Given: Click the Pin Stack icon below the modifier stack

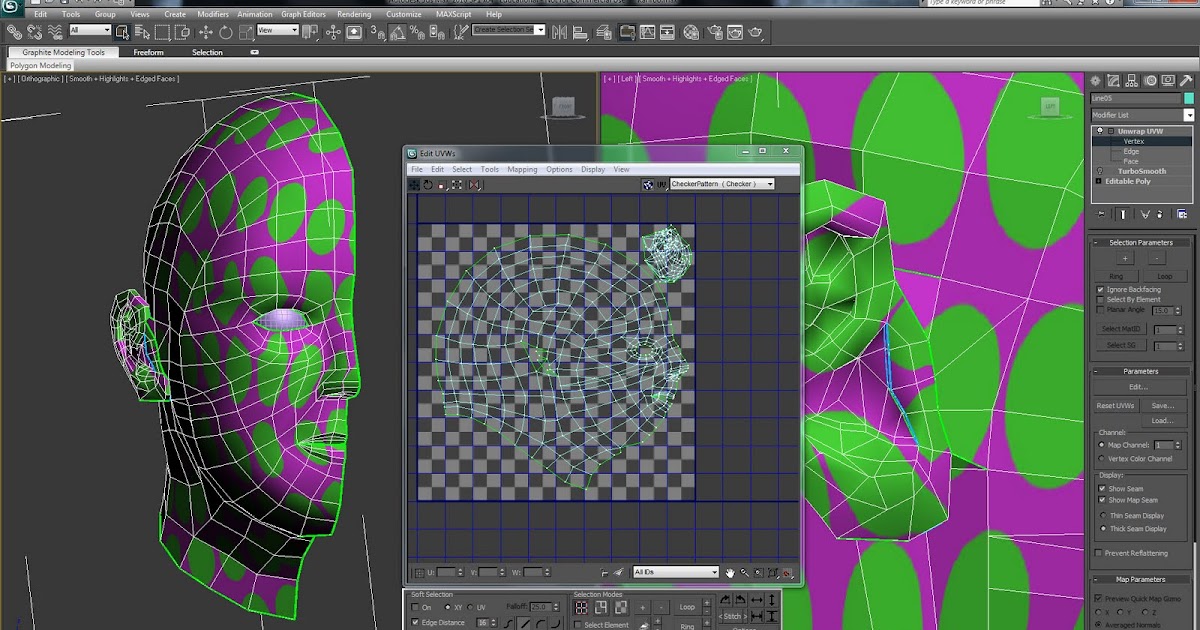Looking at the screenshot, I should 1101,213.
